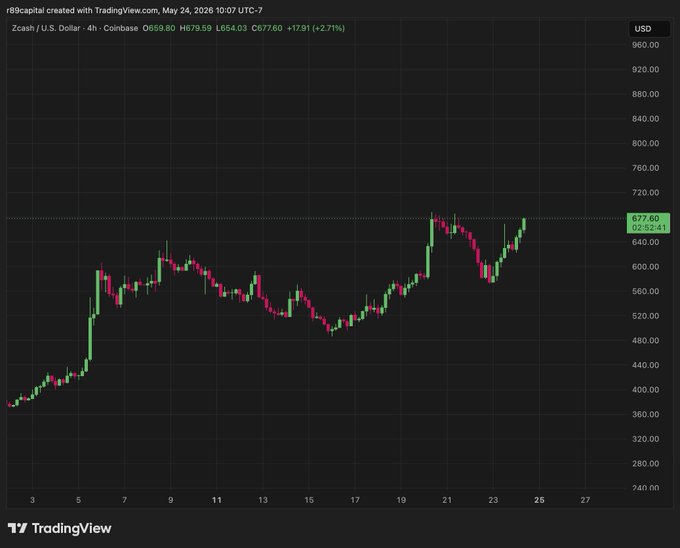Screen dimensions: 680x548
Task: Select the 720.00 price axis label
Action: pos(645,192)
